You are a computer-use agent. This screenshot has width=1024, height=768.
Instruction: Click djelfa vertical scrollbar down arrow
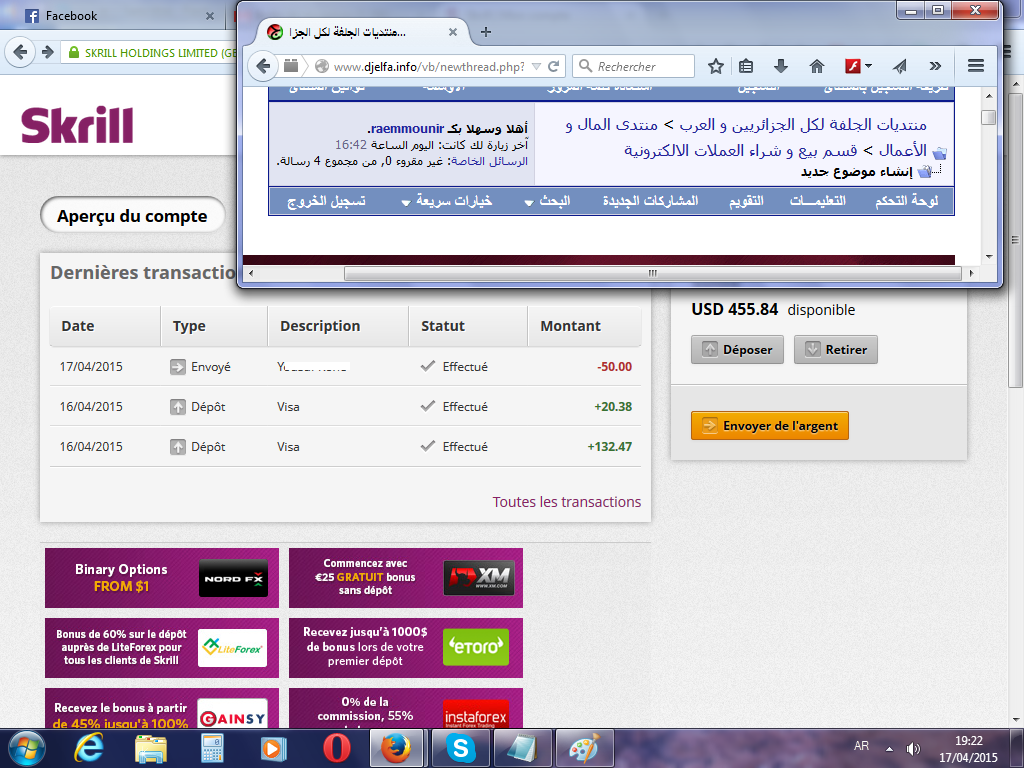point(989,257)
